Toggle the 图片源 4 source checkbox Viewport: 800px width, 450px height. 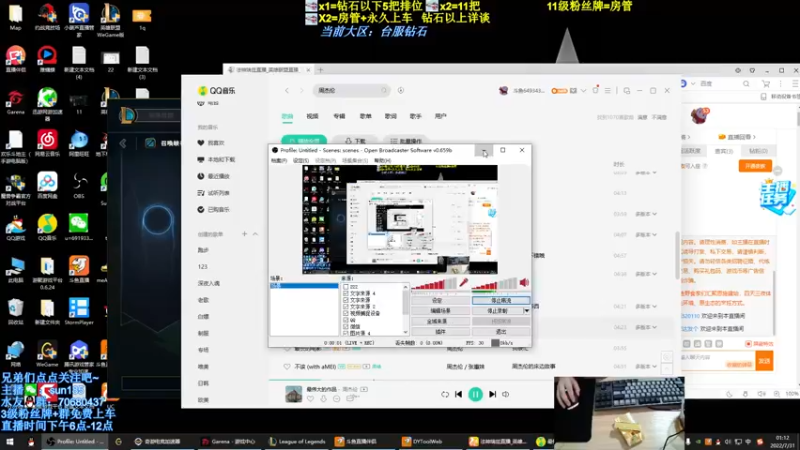(346, 333)
